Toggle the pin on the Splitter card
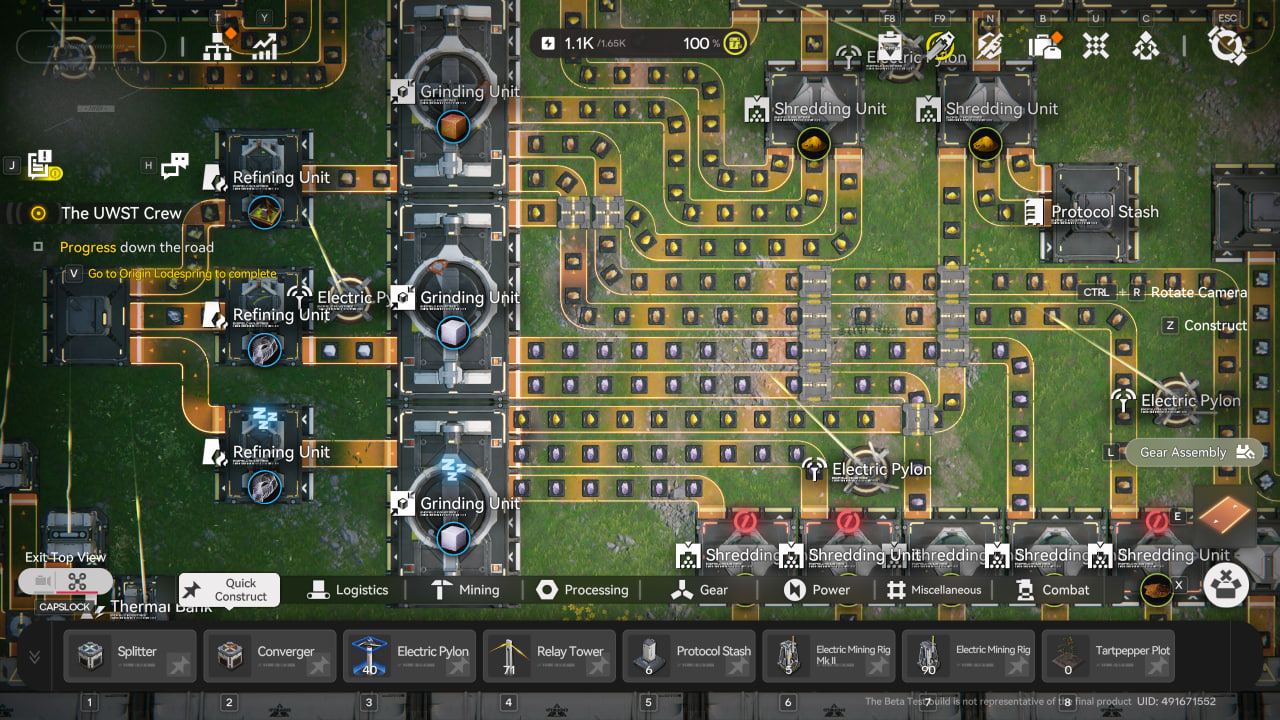The width and height of the screenshot is (1280, 720). [180, 666]
